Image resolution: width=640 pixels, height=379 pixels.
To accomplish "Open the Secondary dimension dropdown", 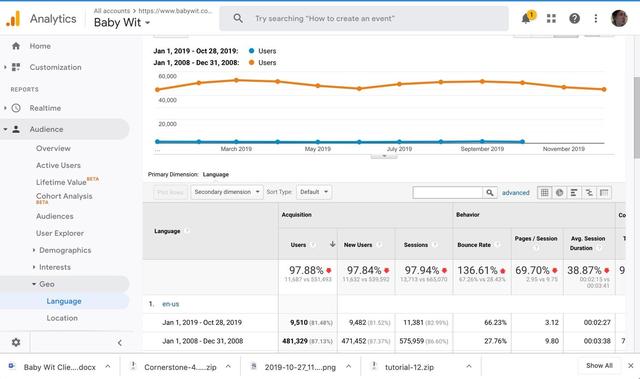I will [227, 192].
